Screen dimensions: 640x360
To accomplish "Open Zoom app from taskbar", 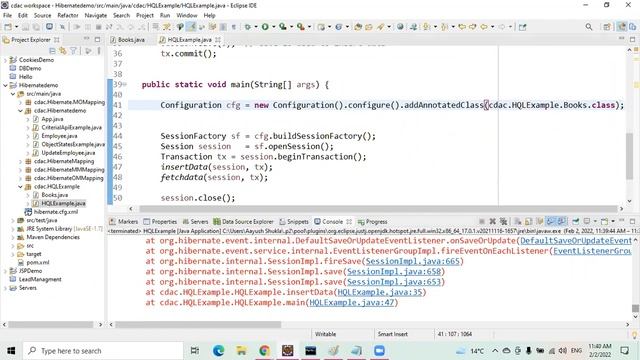I will coord(379,351).
